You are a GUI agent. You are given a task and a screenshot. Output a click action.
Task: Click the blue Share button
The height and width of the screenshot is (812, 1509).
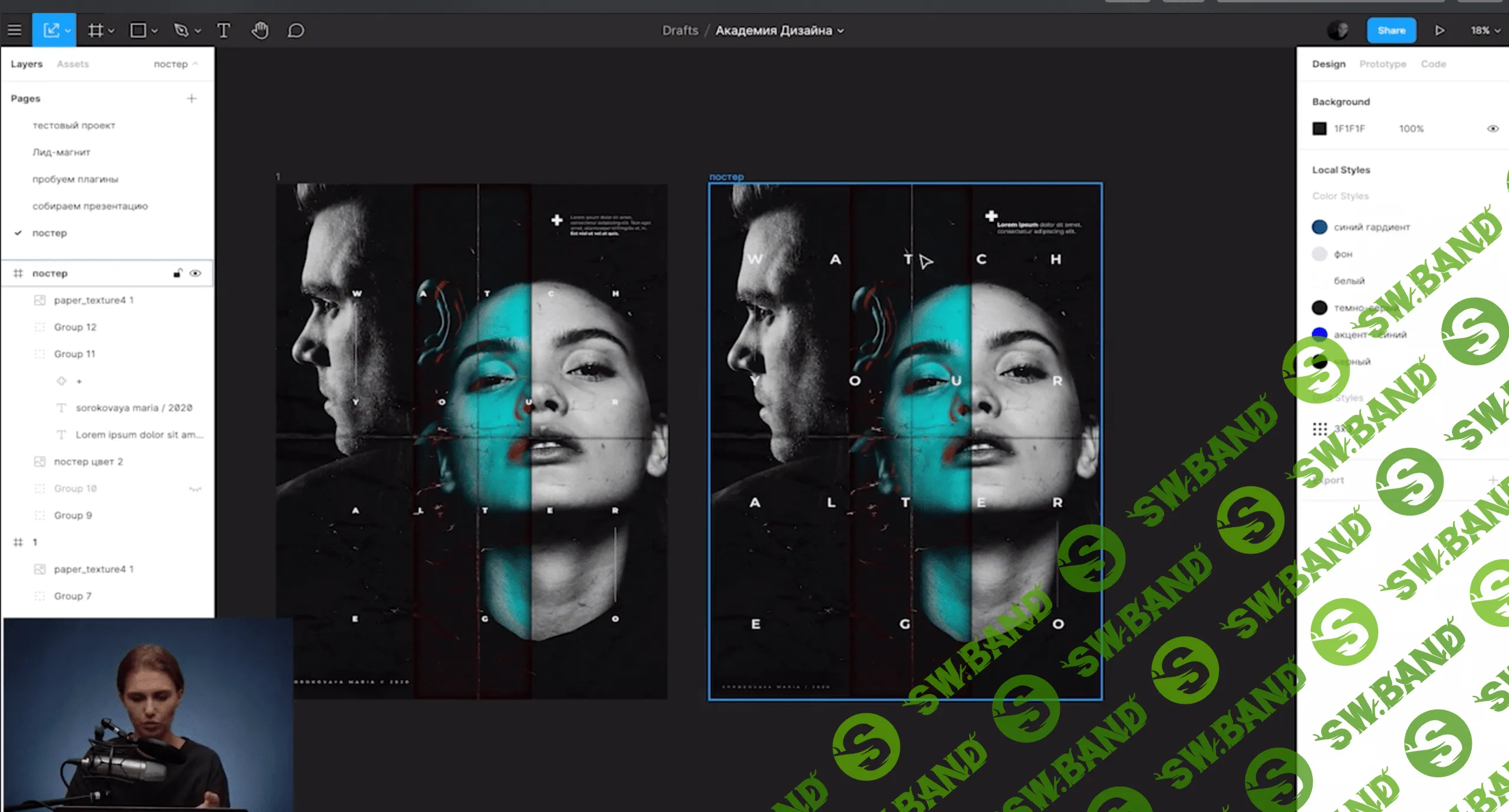(x=1391, y=30)
